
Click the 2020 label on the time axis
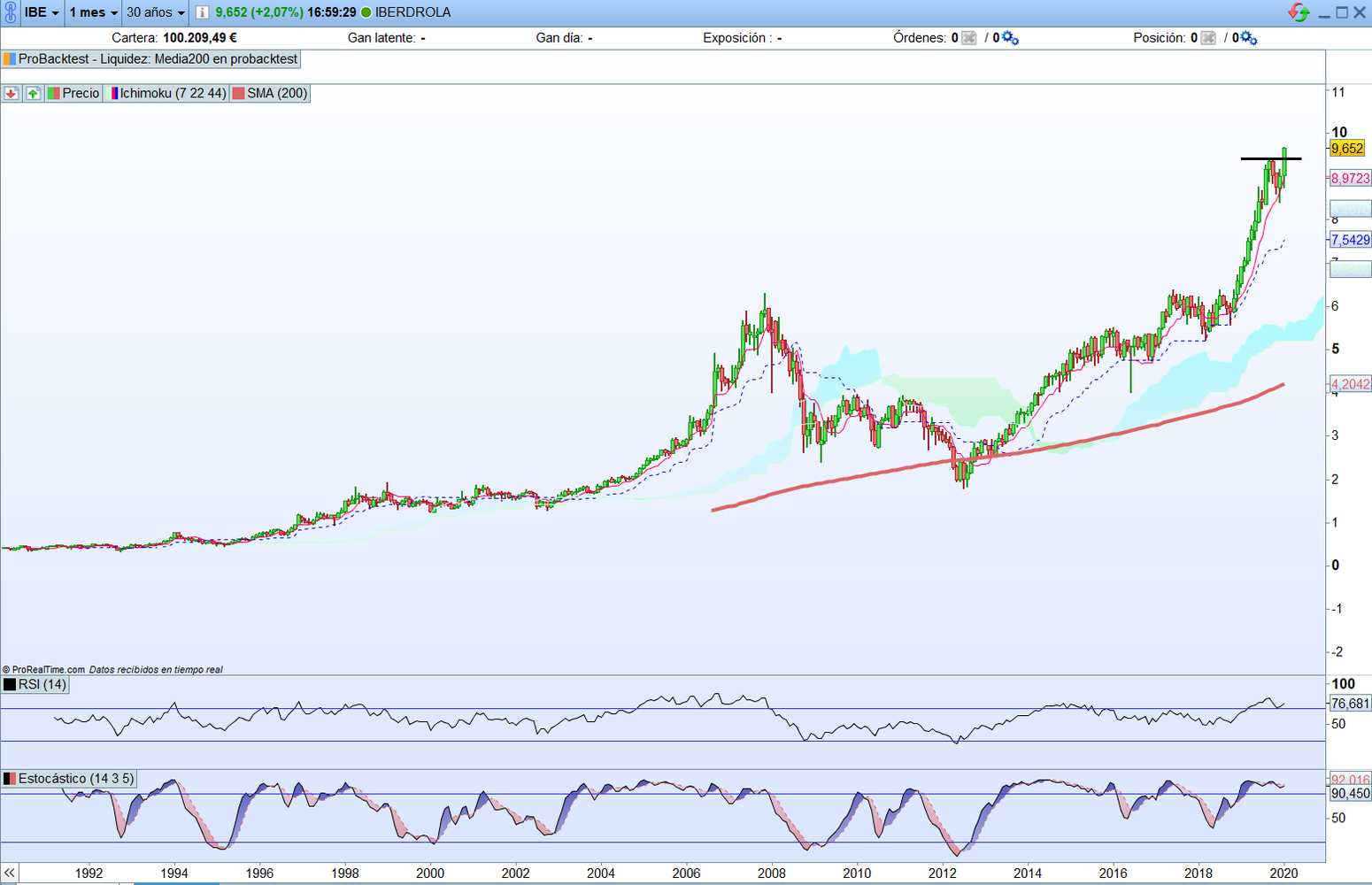tap(1283, 873)
